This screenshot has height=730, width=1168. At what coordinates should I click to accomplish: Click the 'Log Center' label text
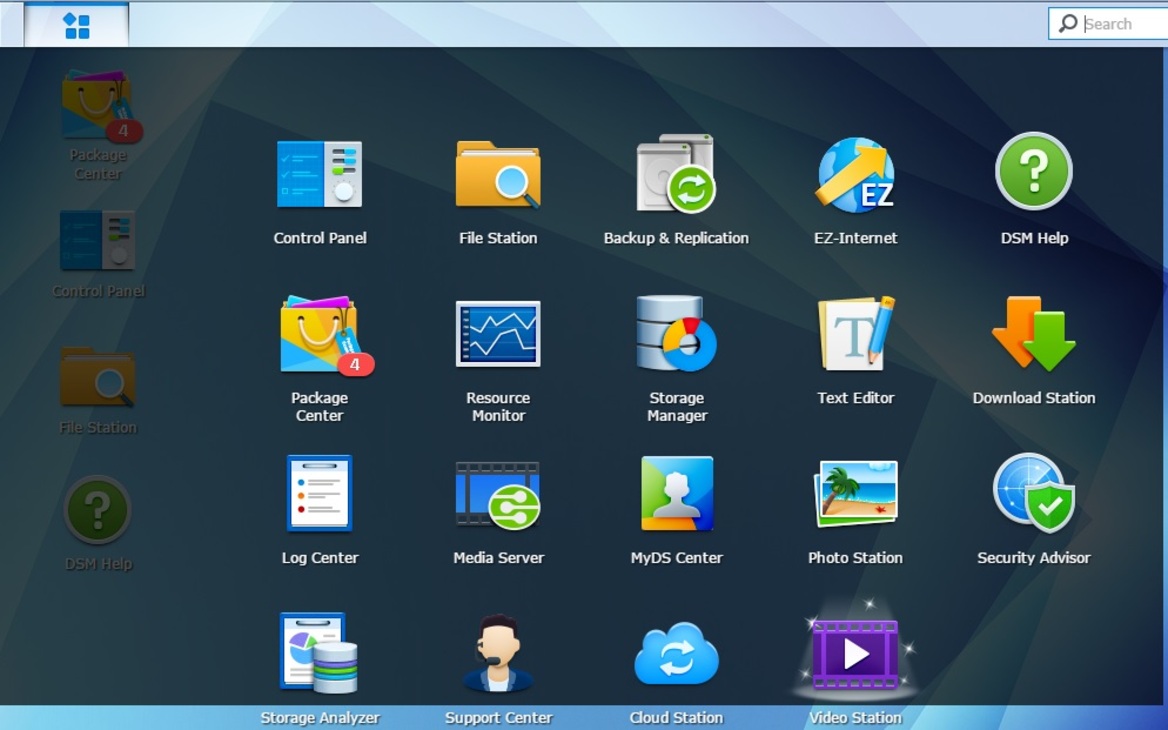[320, 558]
